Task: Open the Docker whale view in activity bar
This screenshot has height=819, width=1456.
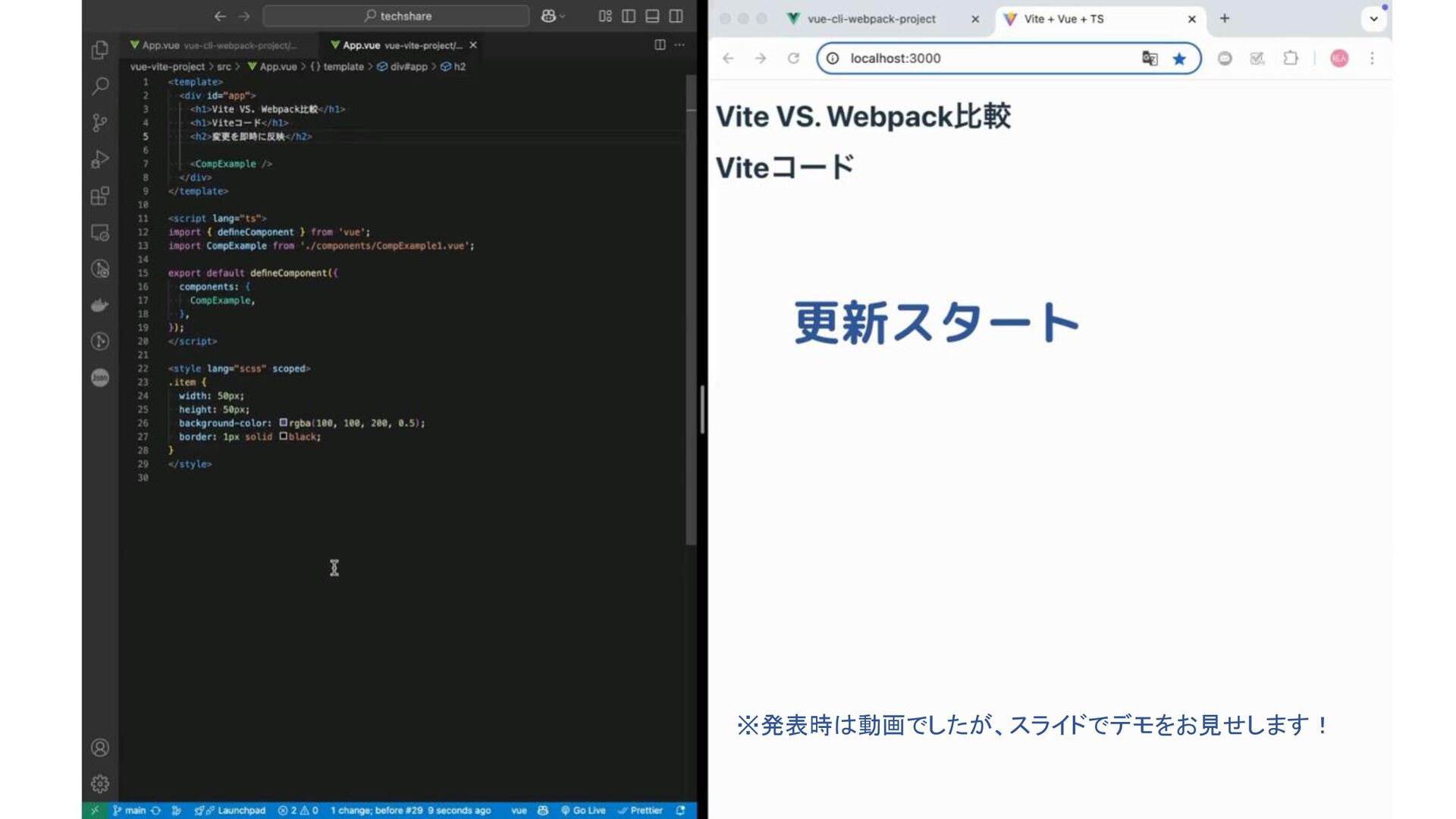Action: point(100,306)
